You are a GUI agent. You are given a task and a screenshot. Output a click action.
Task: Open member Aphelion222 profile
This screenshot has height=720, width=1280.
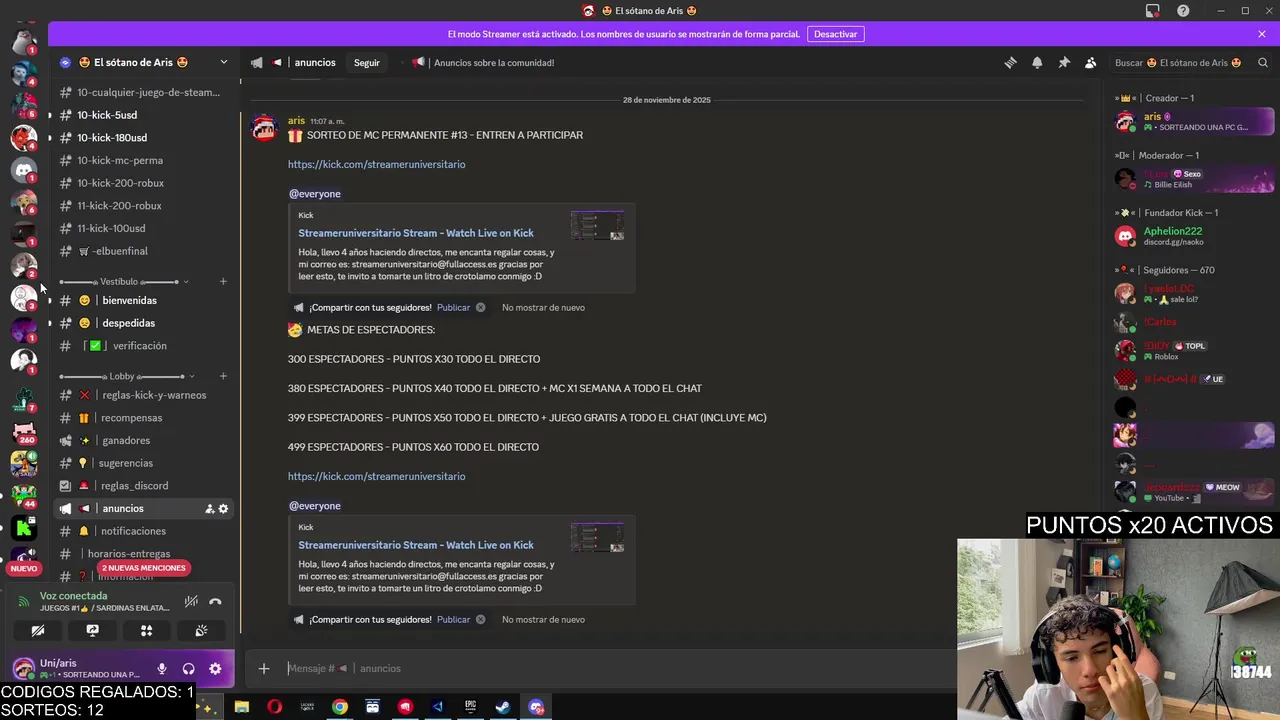point(1195,236)
